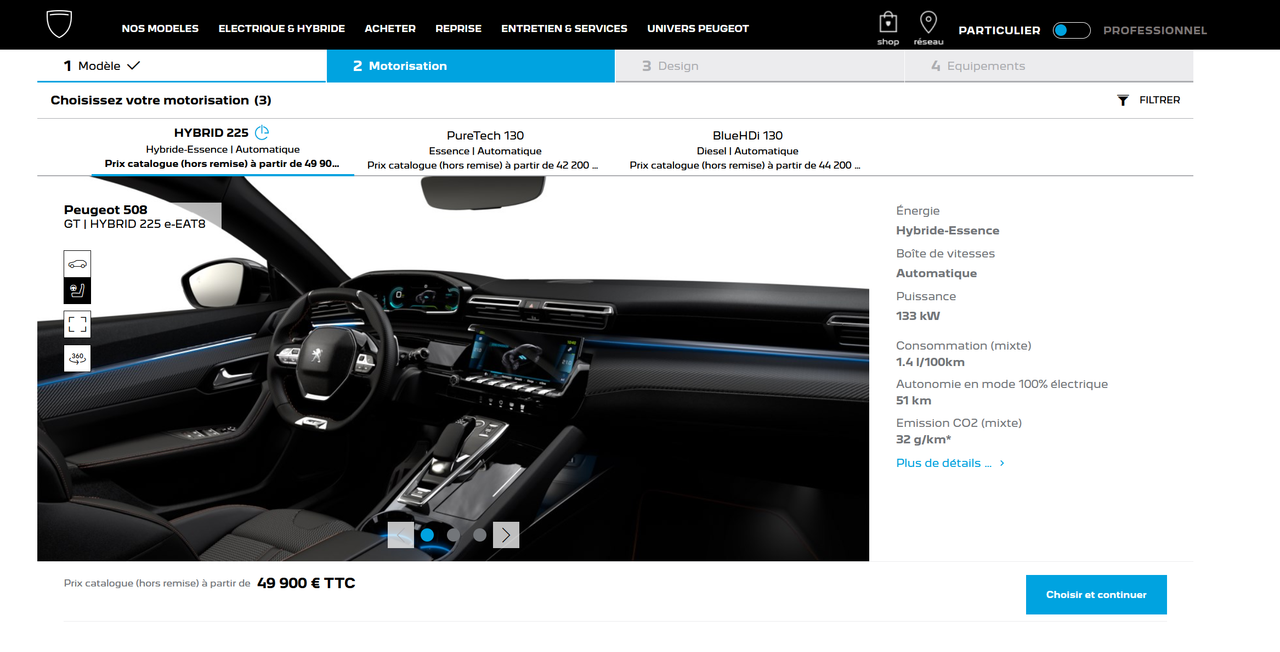Image resolution: width=1280 pixels, height=652 pixels.
Task: Select third carousel dot
Action: (480, 535)
